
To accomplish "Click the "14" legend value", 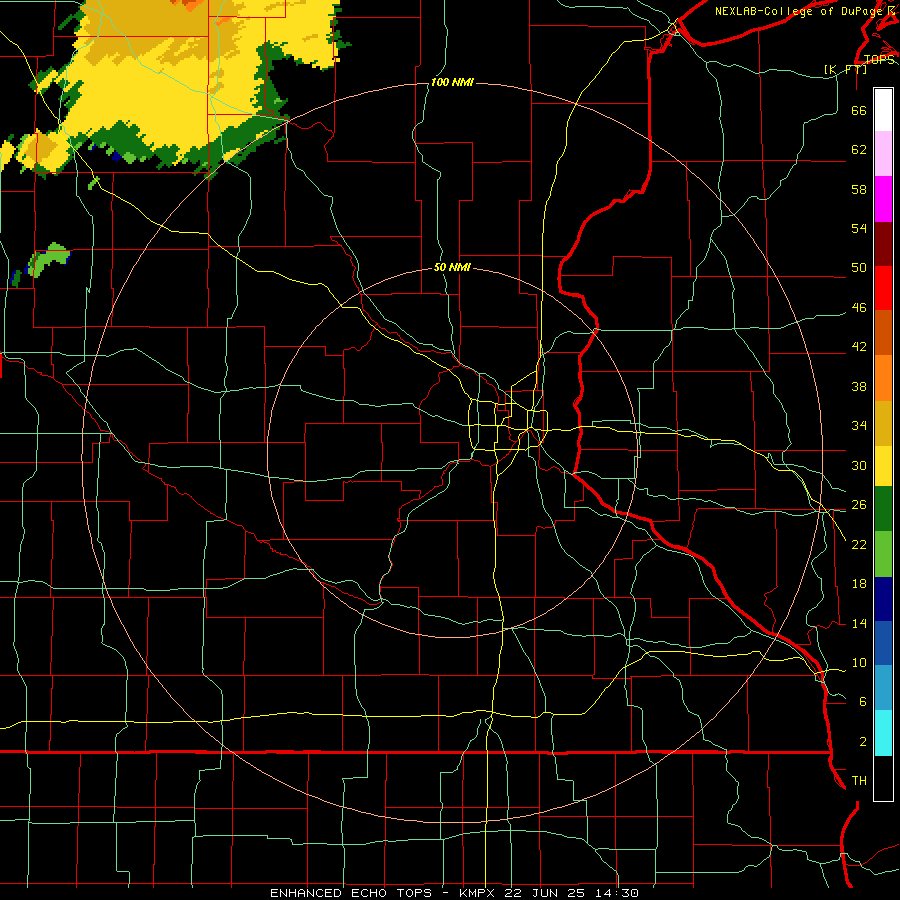I will click(x=859, y=623).
